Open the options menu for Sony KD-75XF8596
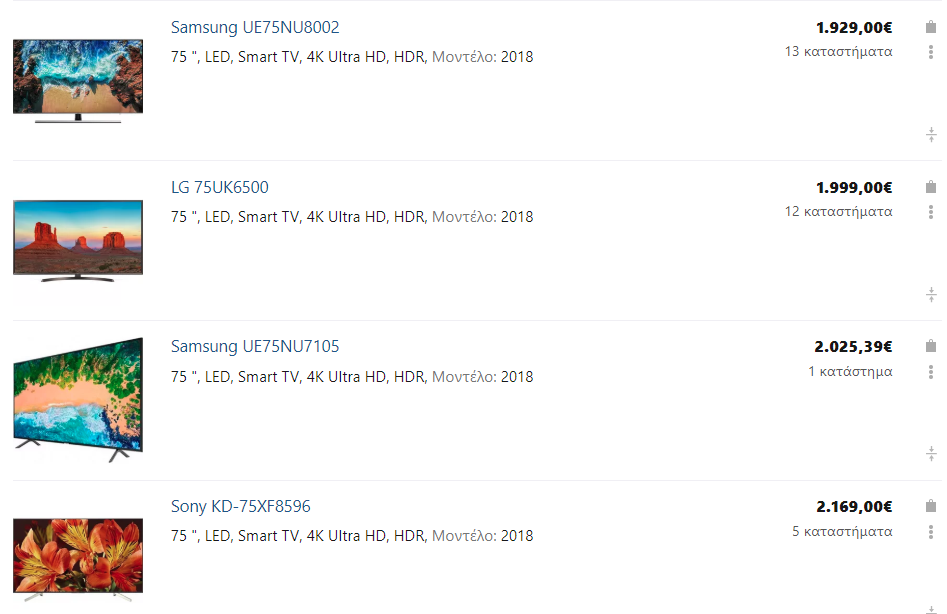947x614 pixels. tap(930, 532)
